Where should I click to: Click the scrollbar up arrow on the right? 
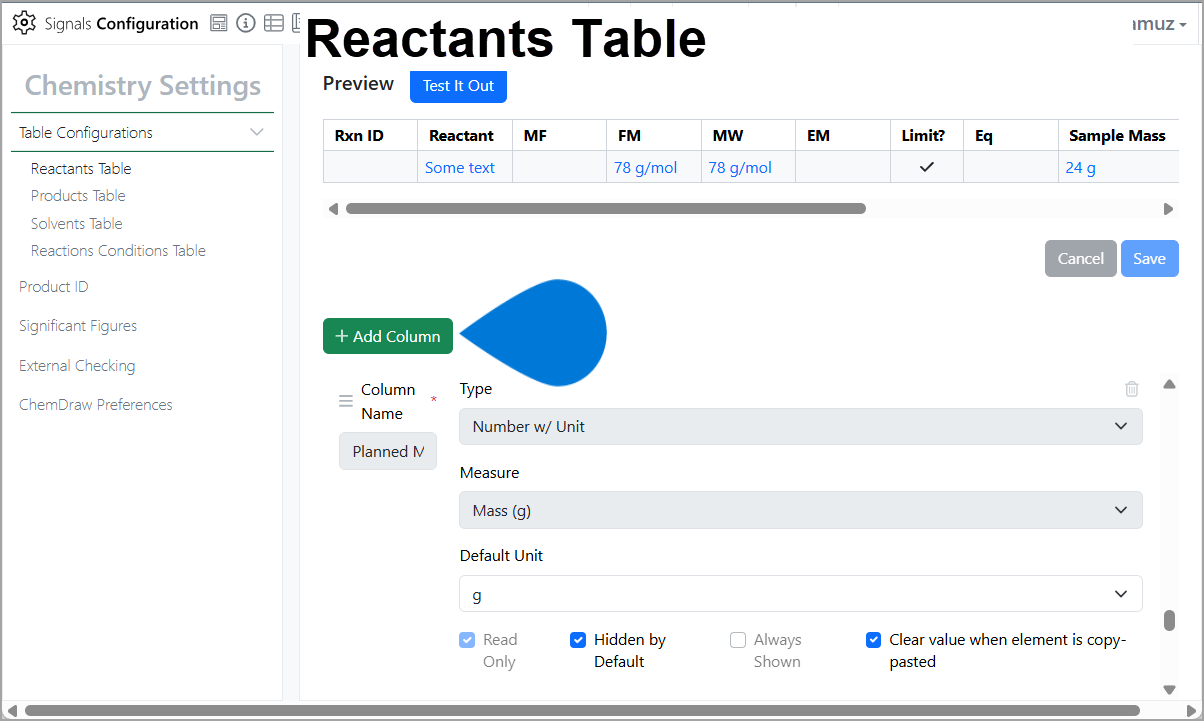point(1169,383)
